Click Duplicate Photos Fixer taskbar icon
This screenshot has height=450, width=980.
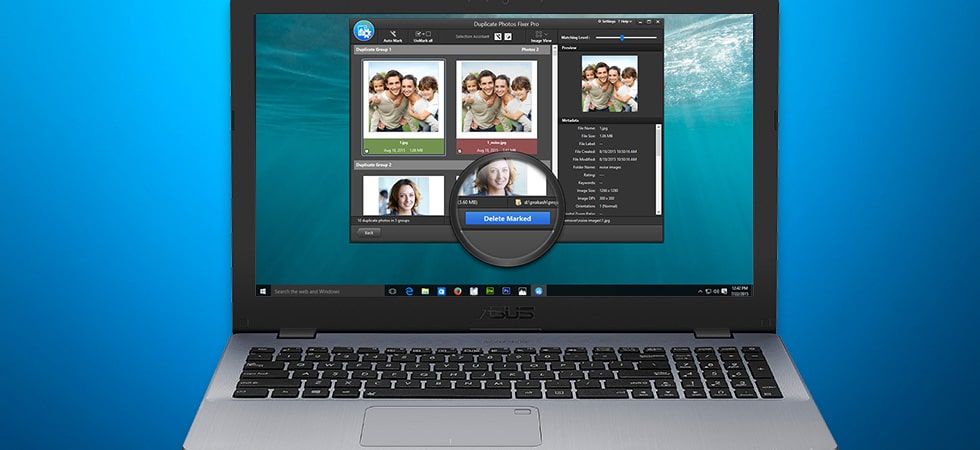538,291
